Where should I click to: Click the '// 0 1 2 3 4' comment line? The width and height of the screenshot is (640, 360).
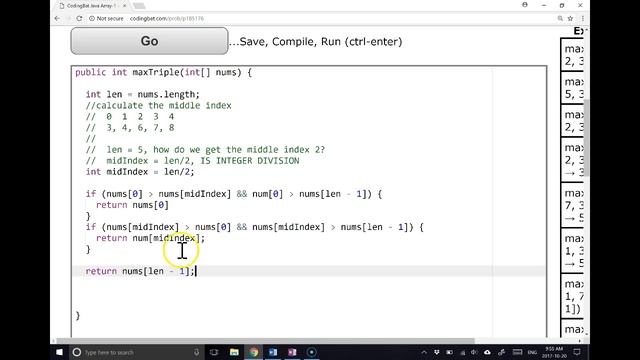coord(130,116)
